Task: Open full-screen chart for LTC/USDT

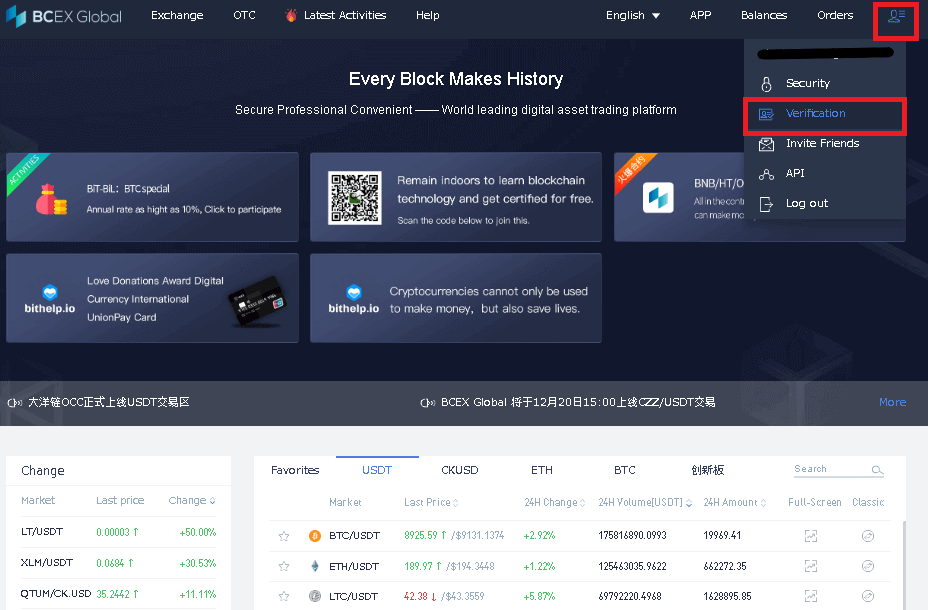Action: tap(811, 596)
